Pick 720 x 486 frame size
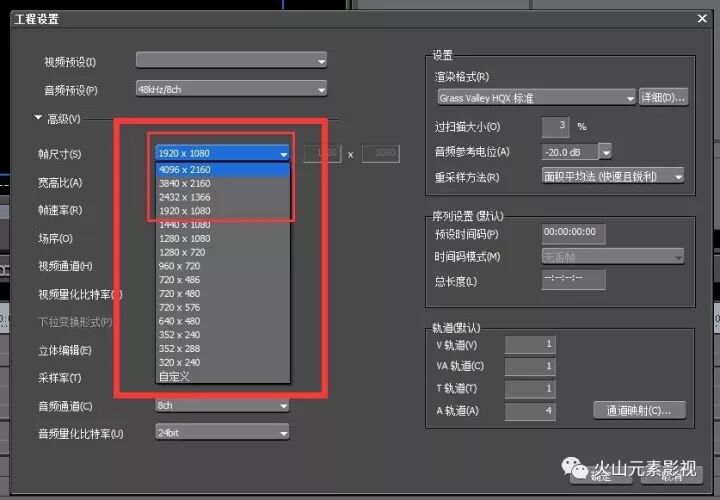720x500 pixels. click(x=223, y=280)
